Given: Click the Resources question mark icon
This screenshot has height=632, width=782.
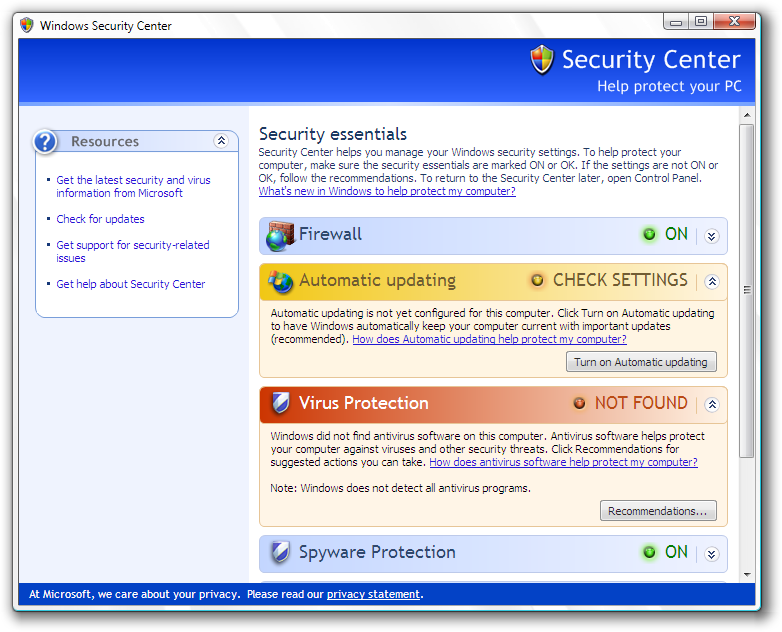Looking at the screenshot, I should pyautogui.click(x=46, y=142).
